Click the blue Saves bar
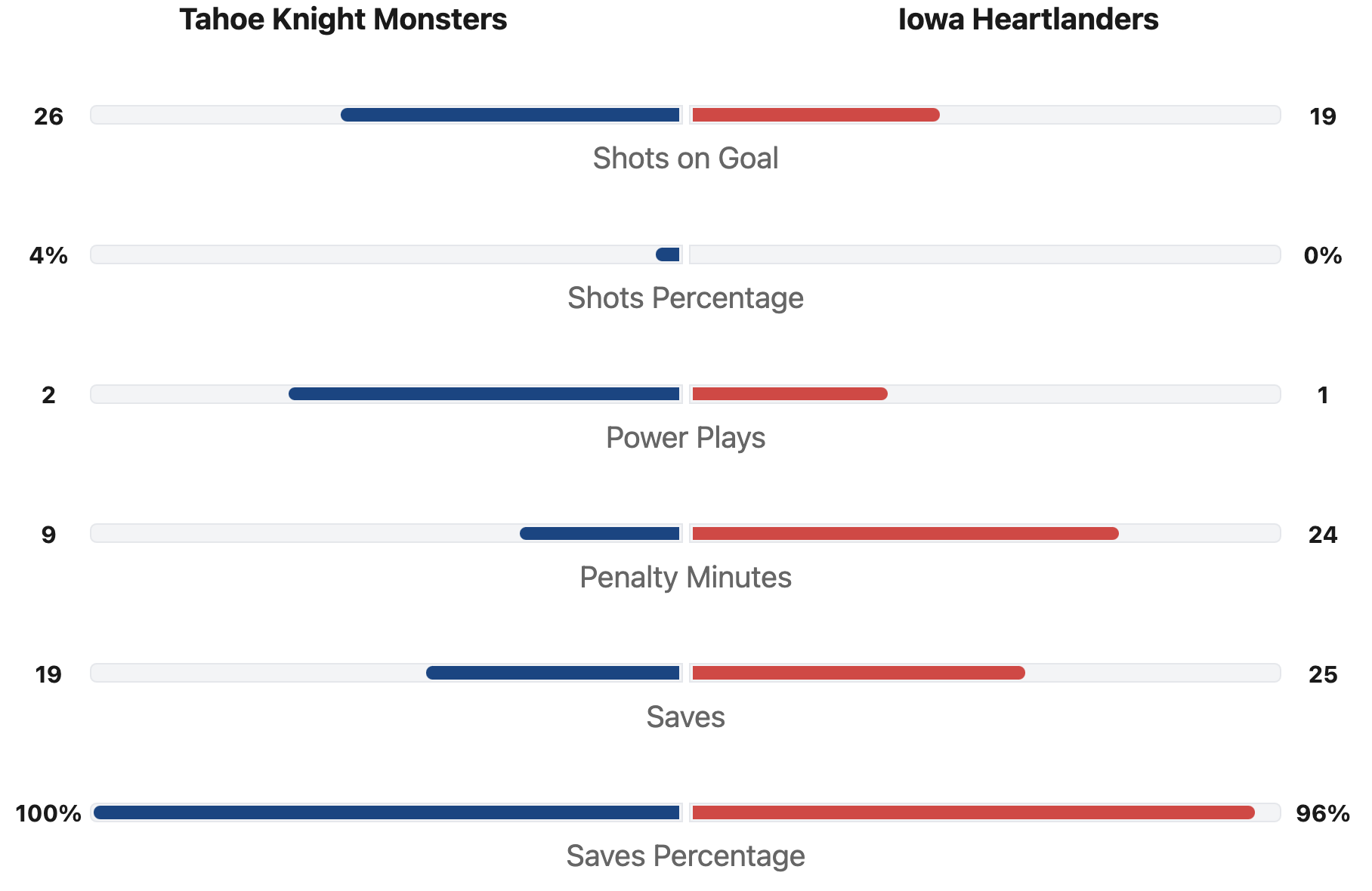Screen dimensions: 1372x891 [x=553, y=673]
